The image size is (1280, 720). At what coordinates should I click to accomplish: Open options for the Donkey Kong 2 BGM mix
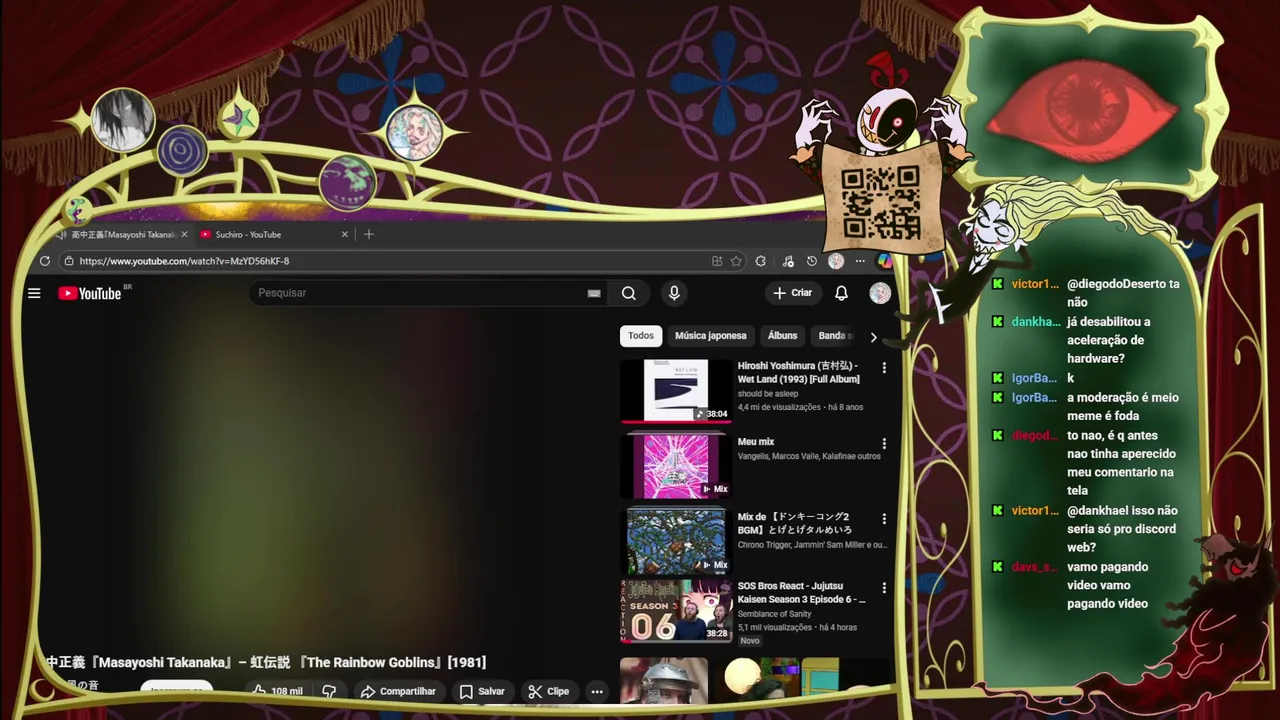[884, 519]
